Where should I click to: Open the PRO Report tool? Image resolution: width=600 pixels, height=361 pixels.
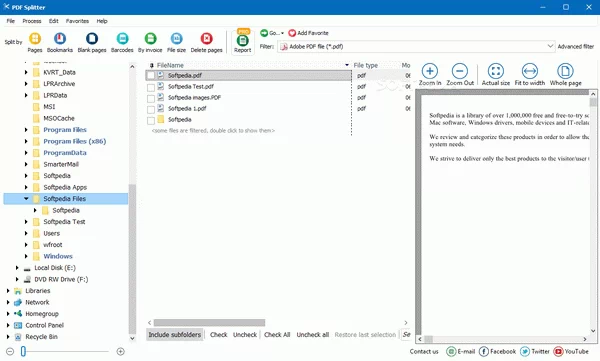tap(243, 41)
